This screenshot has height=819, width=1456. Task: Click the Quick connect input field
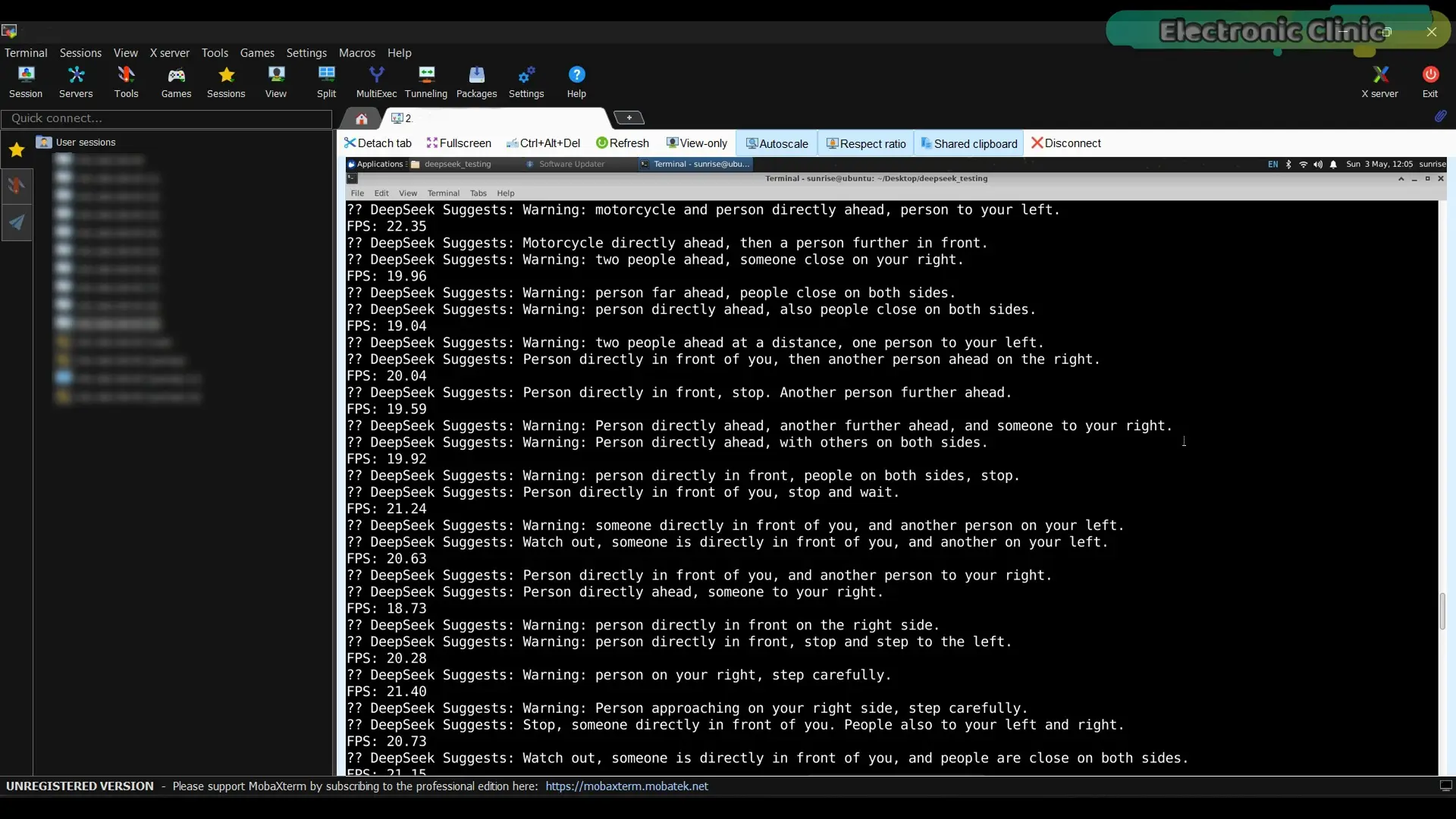tap(167, 118)
